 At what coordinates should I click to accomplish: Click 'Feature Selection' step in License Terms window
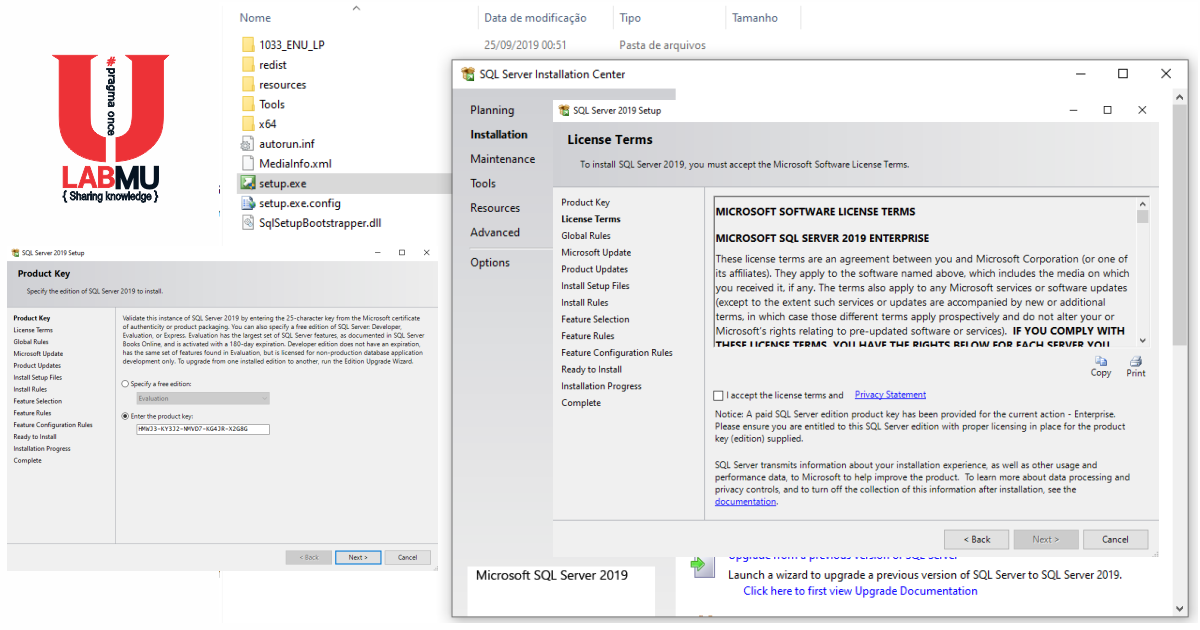(x=595, y=319)
